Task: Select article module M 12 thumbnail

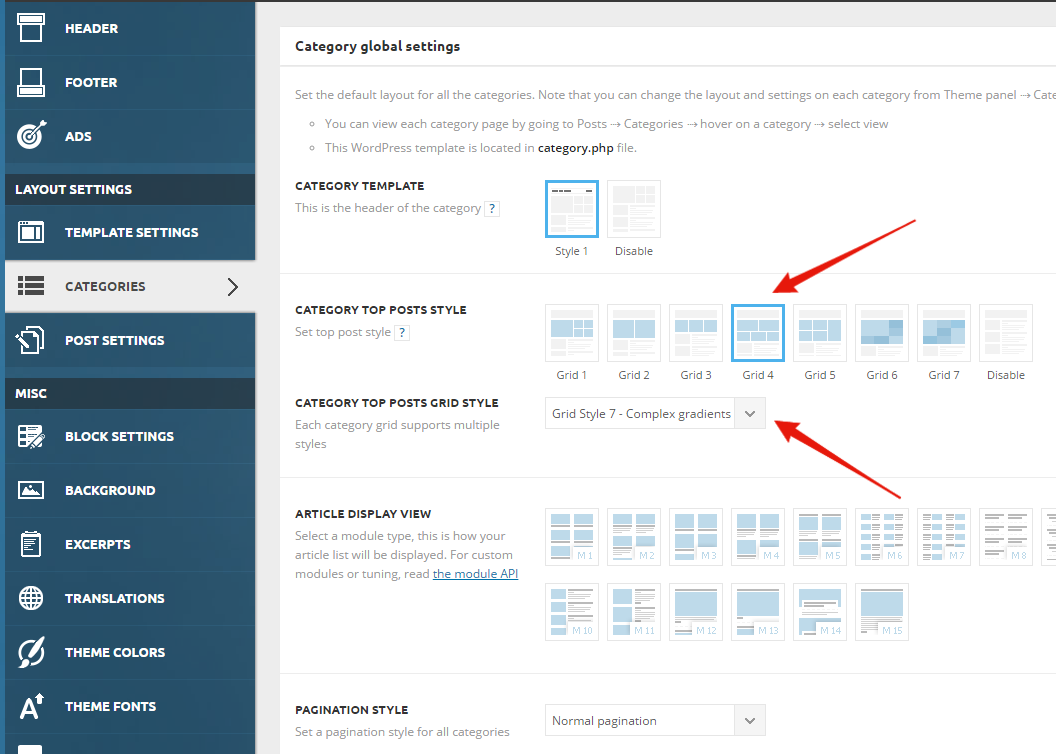Action: pos(696,612)
